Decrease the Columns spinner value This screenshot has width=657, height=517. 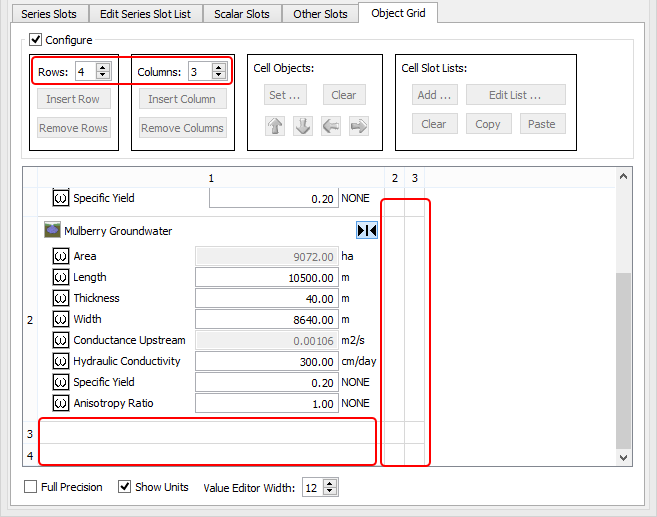point(218,76)
